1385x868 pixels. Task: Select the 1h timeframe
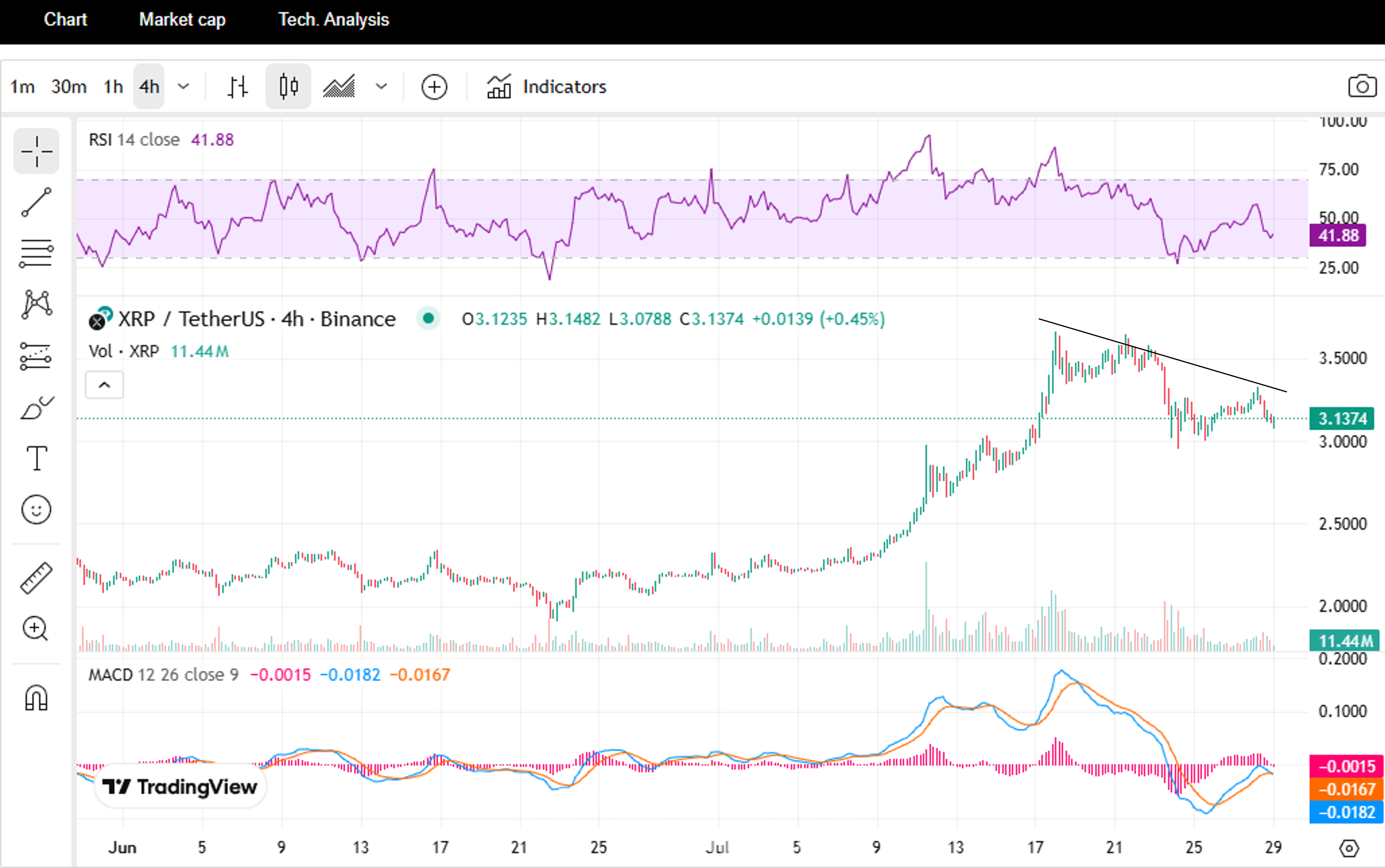(x=113, y=87)
